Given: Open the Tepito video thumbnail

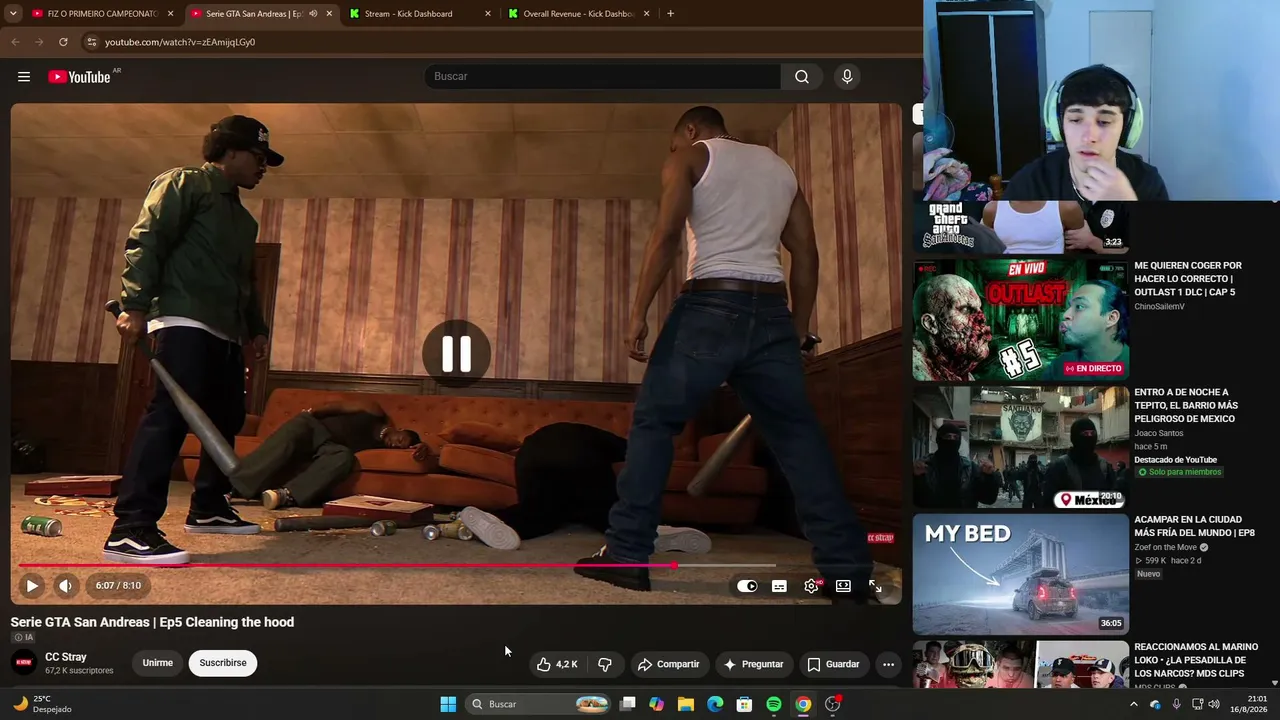Looking at the screenshot, I should tap(1021, 447).
